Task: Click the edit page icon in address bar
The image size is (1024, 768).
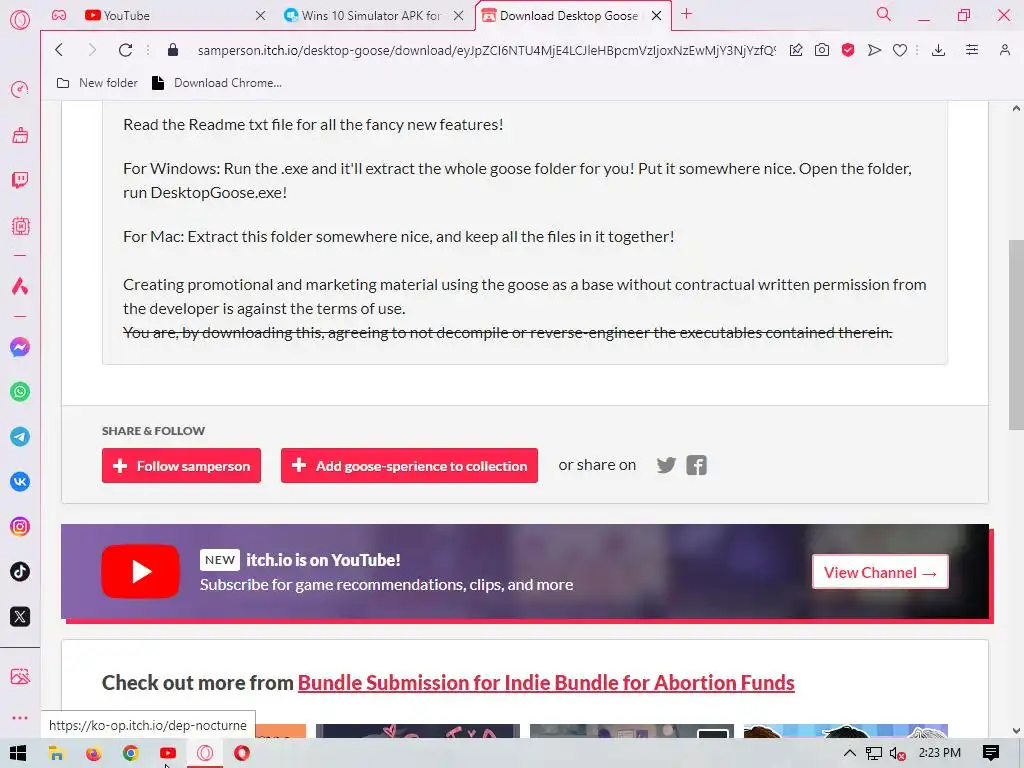Action: tap(796, 50)
